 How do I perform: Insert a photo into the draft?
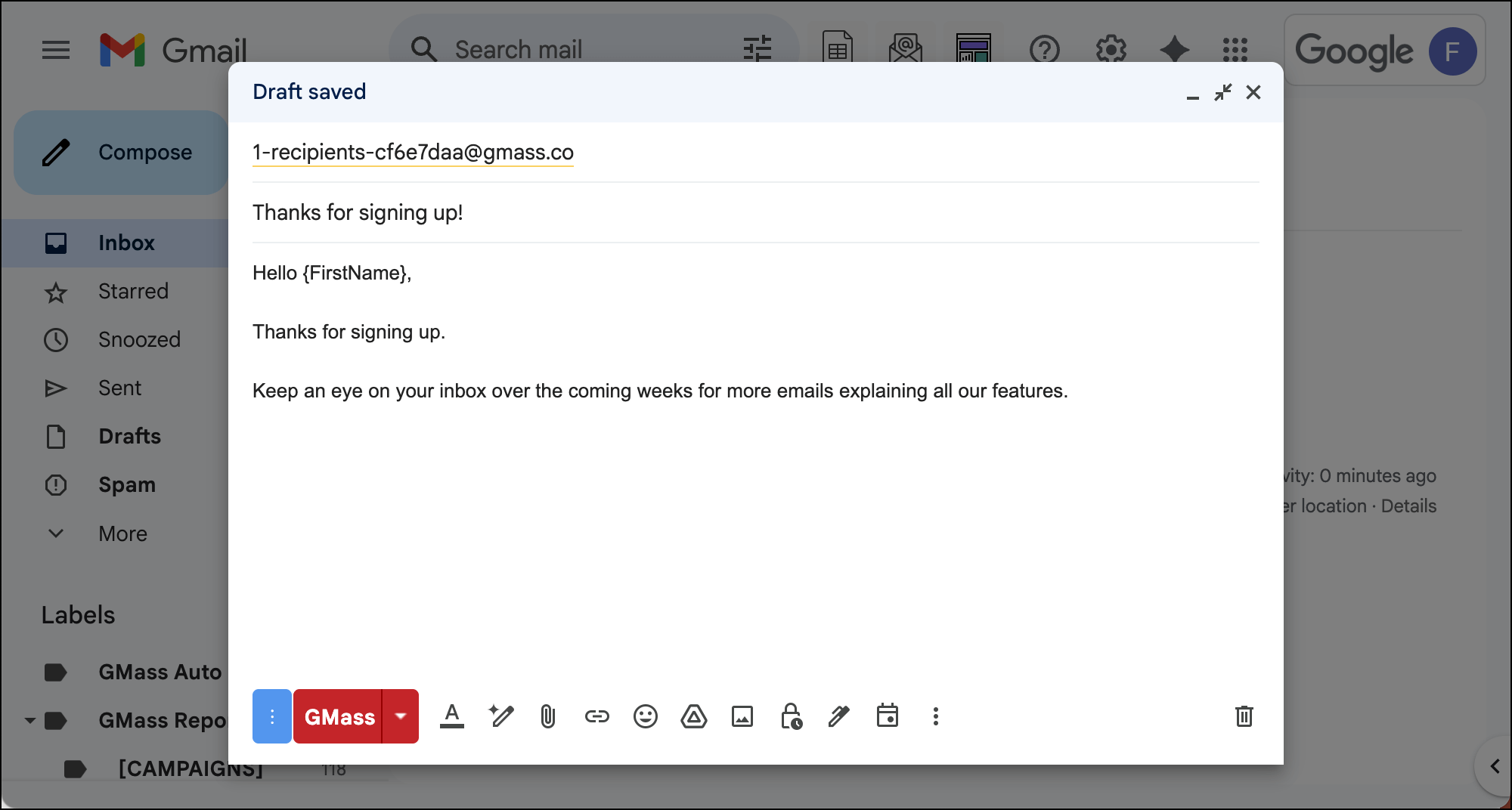(742, 716)
